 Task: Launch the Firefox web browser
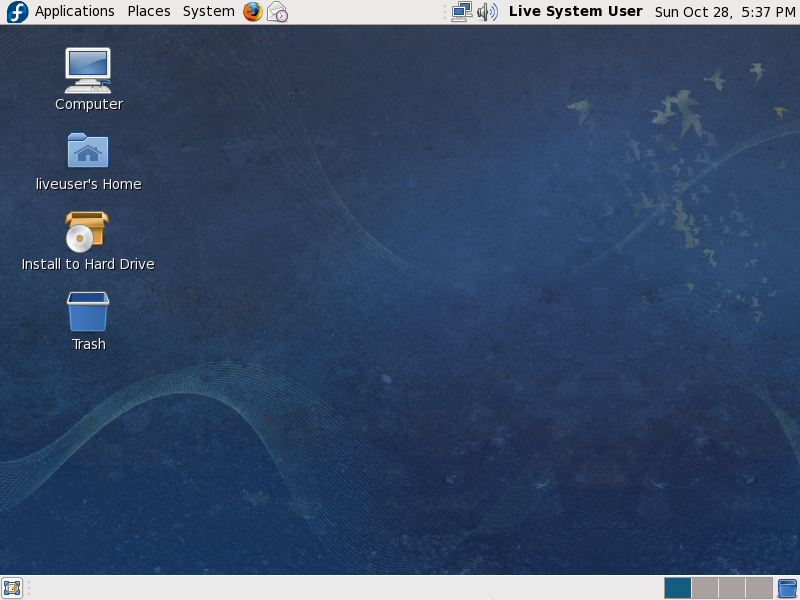(252, 12)
